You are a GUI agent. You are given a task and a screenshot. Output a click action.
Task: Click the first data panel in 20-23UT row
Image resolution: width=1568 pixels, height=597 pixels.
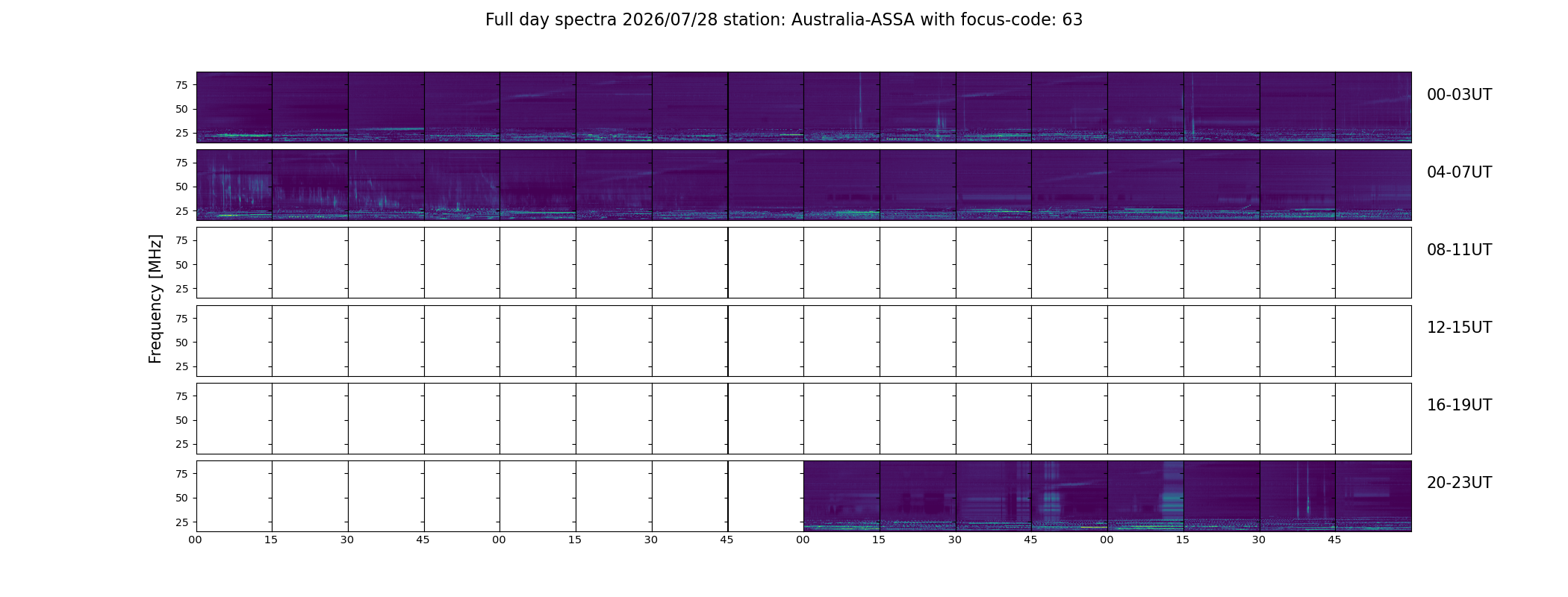(x=841, y=496)
